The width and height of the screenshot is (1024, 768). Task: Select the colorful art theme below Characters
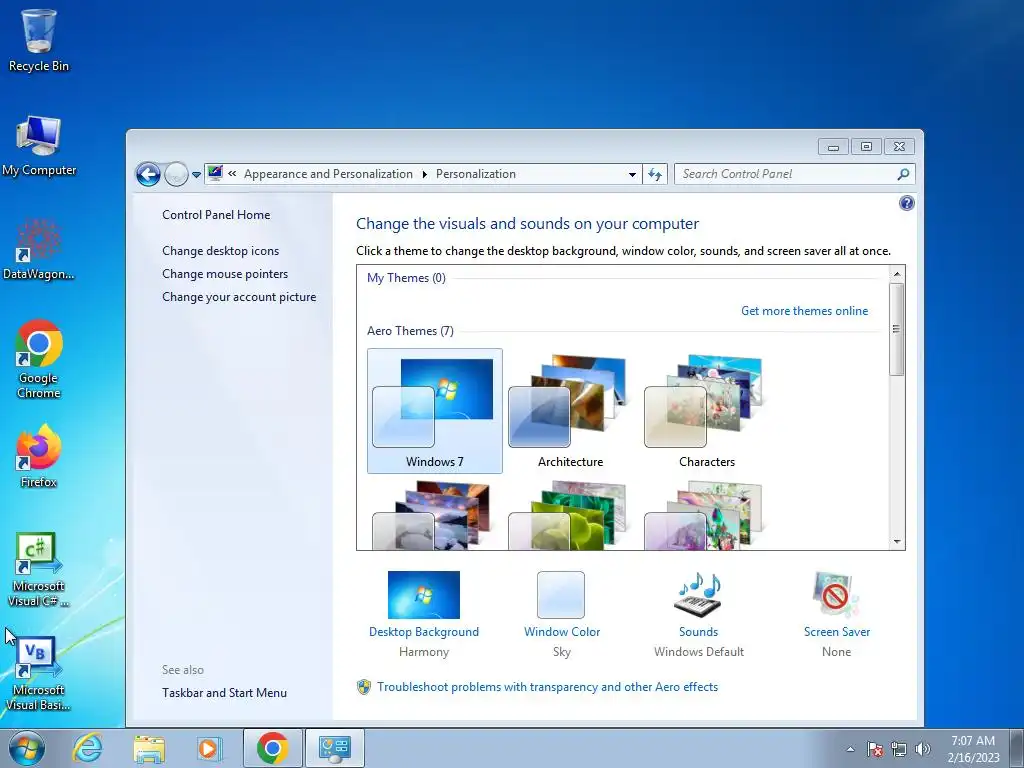point(704,516)
